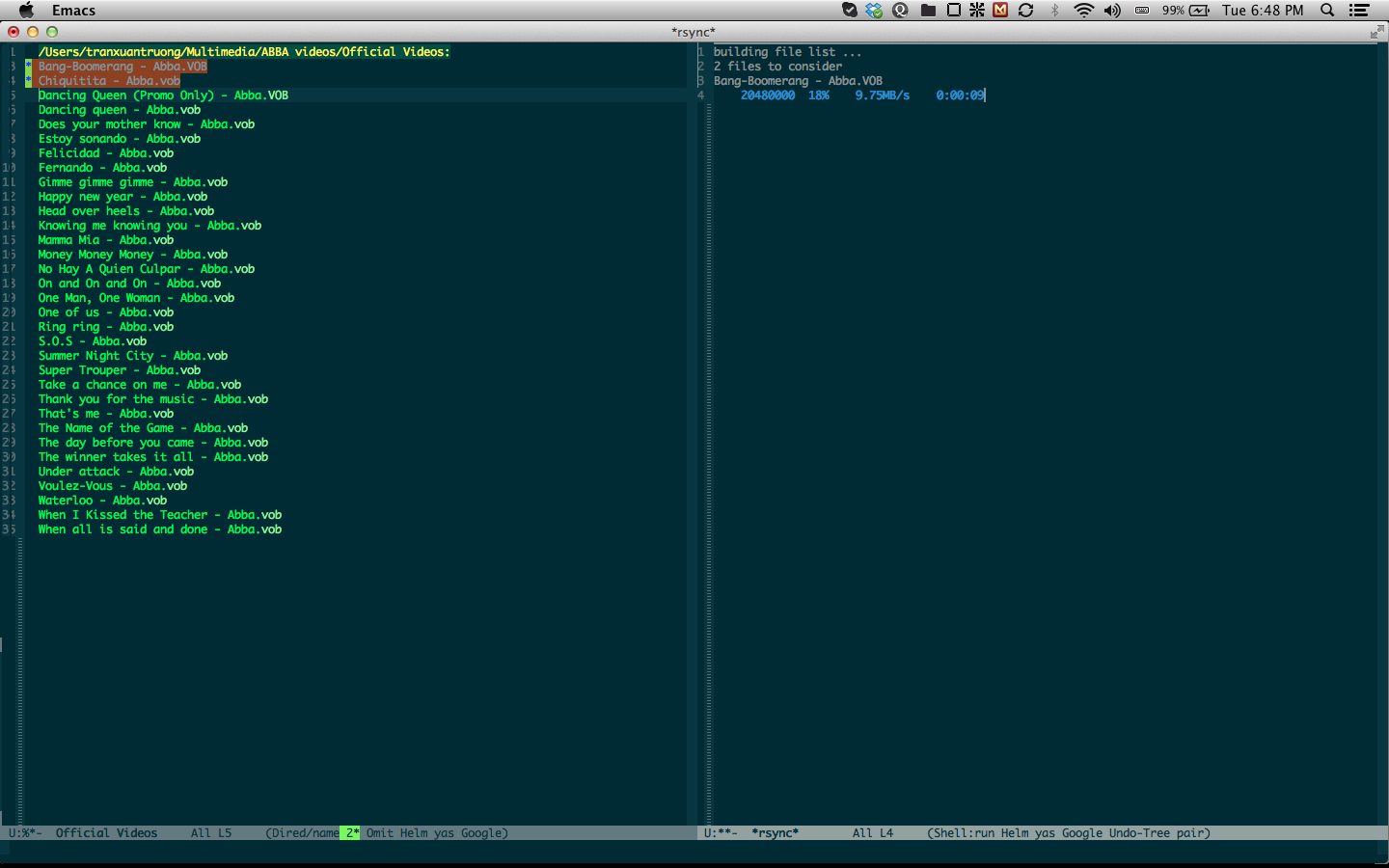The image size is (1389, 868).
Task: Open the red M mail notifier icon
Action: [1000, 10]
